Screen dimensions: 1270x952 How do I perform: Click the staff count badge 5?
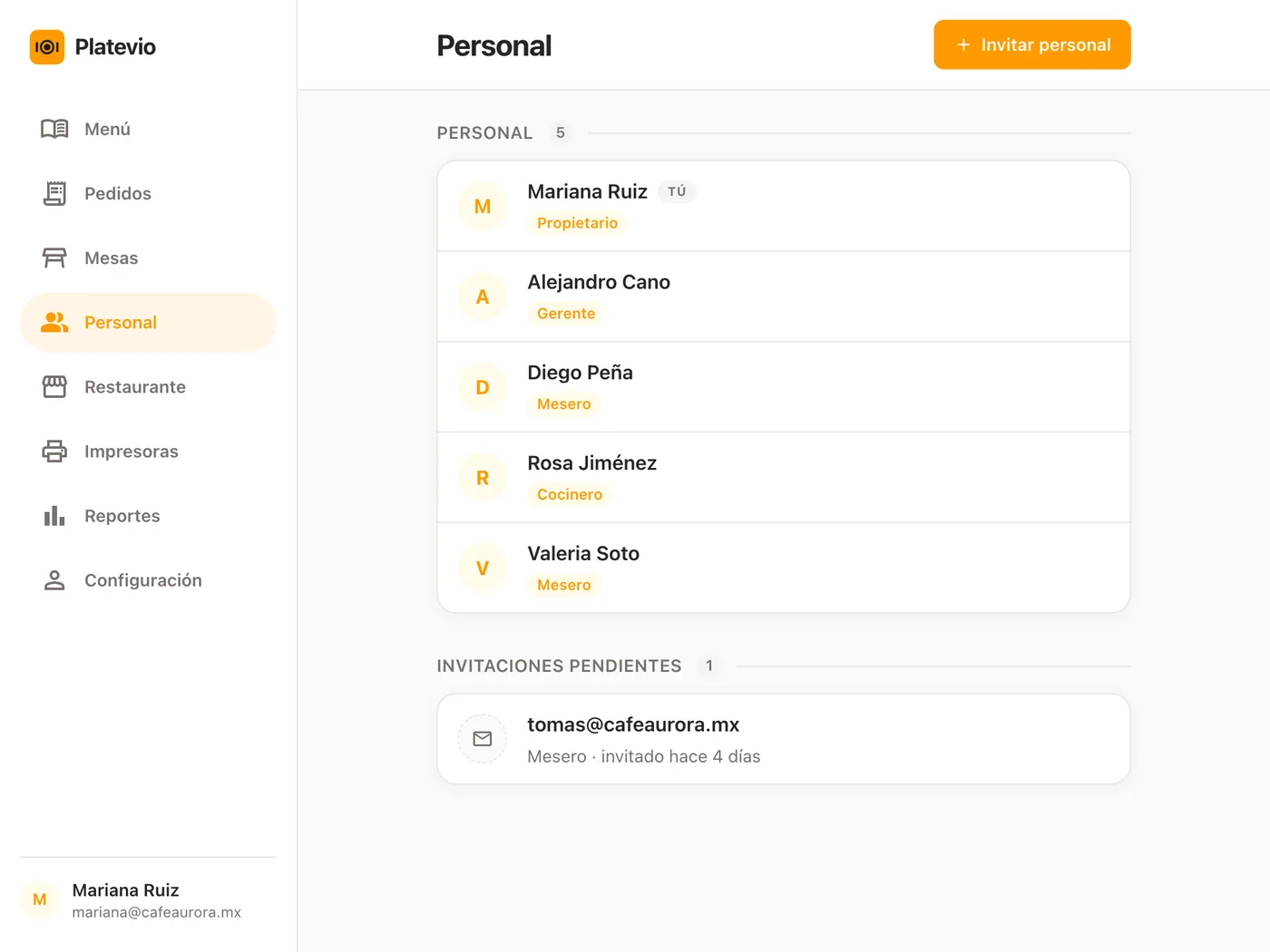pos(561,133)
